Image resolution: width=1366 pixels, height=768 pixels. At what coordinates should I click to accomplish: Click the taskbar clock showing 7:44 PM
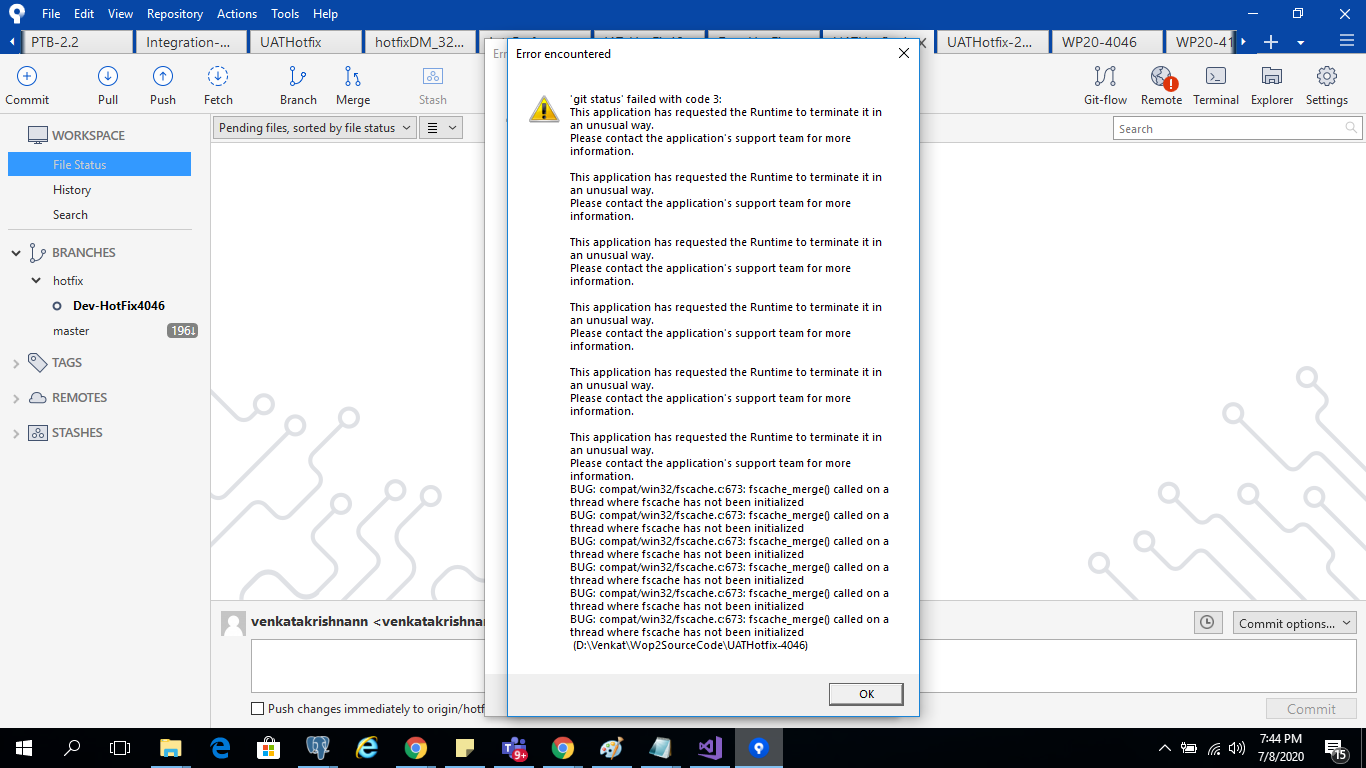[1281, 748]
